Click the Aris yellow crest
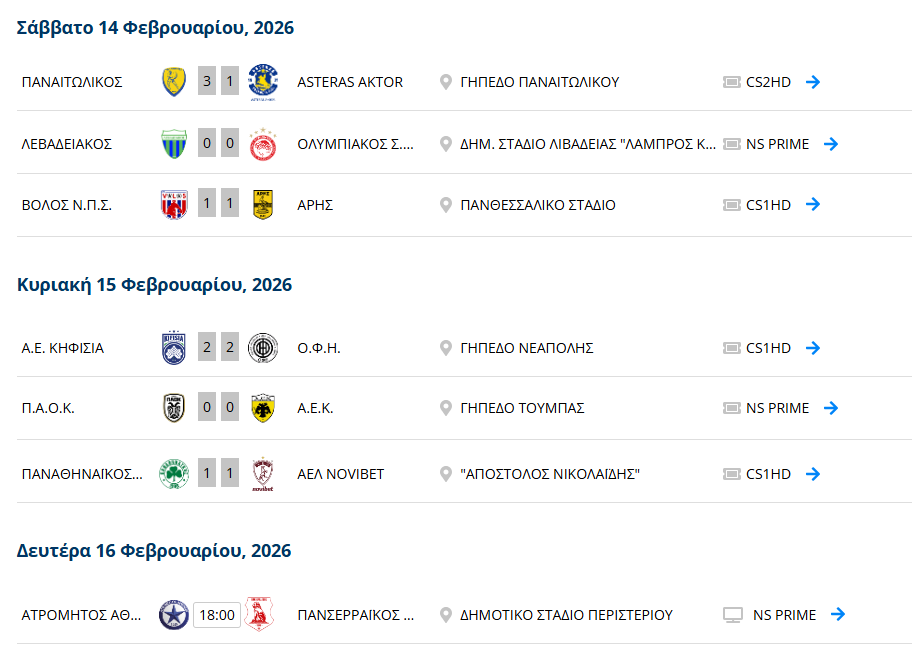 (263, 205)
